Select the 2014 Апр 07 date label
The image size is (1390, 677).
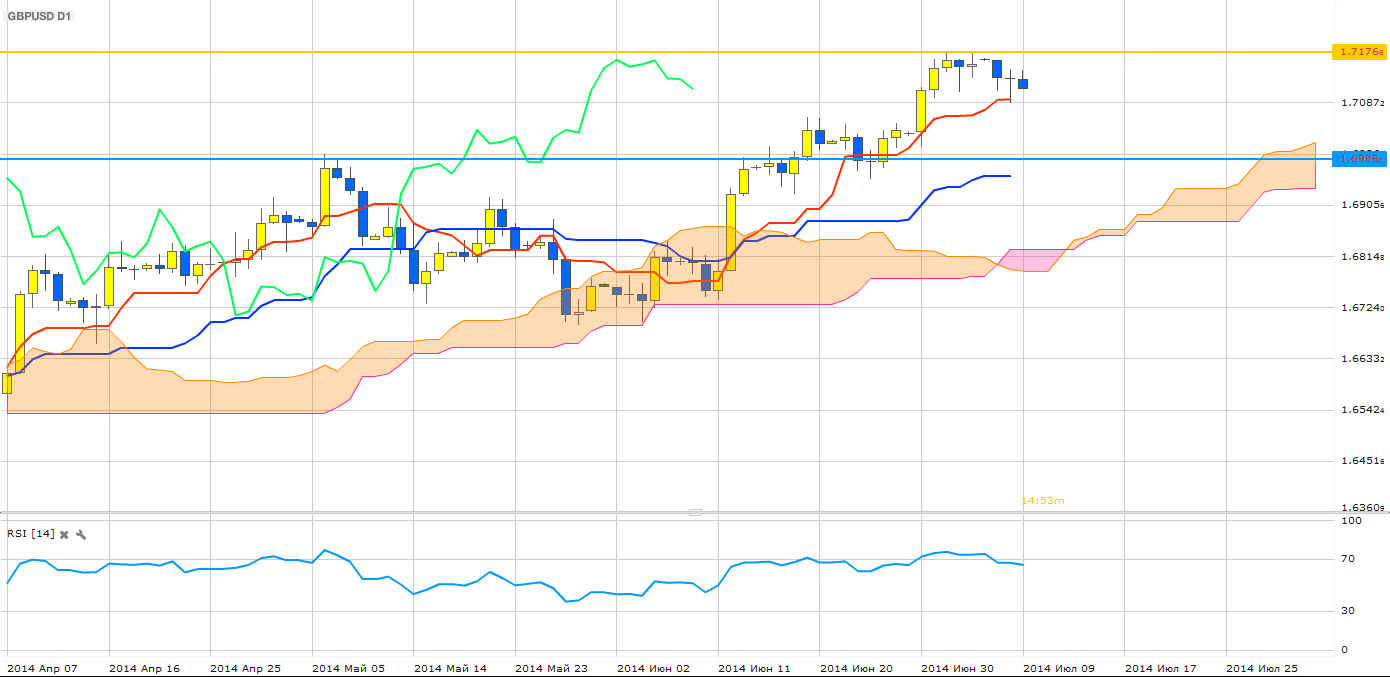tap(41, 668)
